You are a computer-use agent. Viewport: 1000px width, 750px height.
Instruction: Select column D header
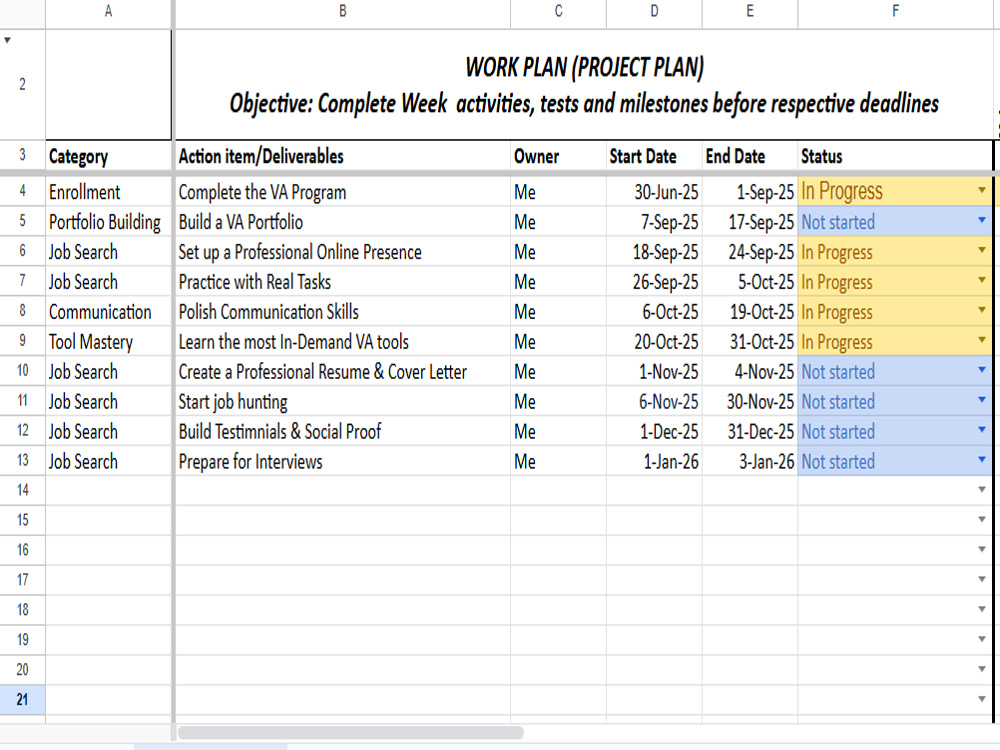point(654,11)
